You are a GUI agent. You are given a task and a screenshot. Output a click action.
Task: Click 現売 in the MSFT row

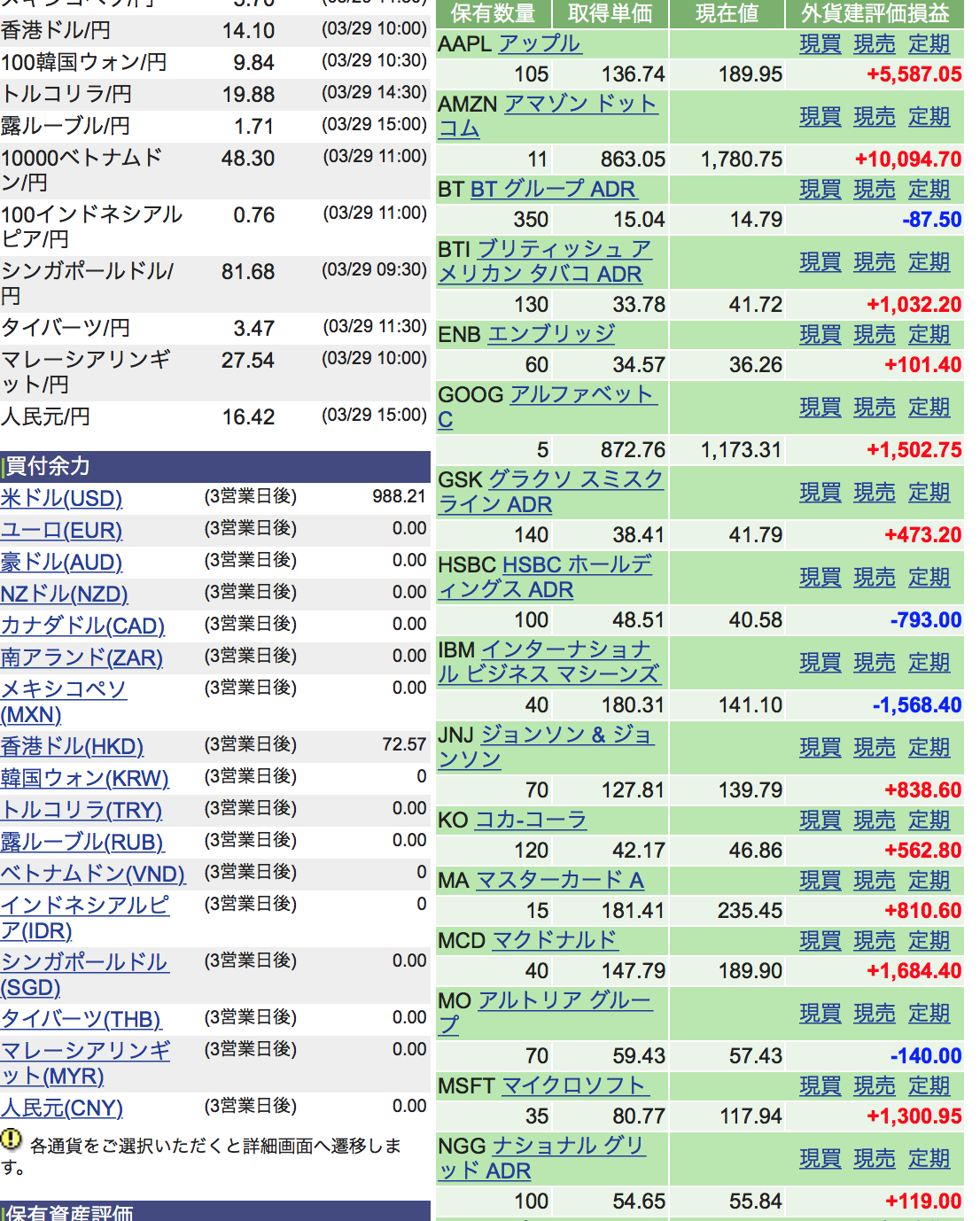click(x=875, y=1085)
